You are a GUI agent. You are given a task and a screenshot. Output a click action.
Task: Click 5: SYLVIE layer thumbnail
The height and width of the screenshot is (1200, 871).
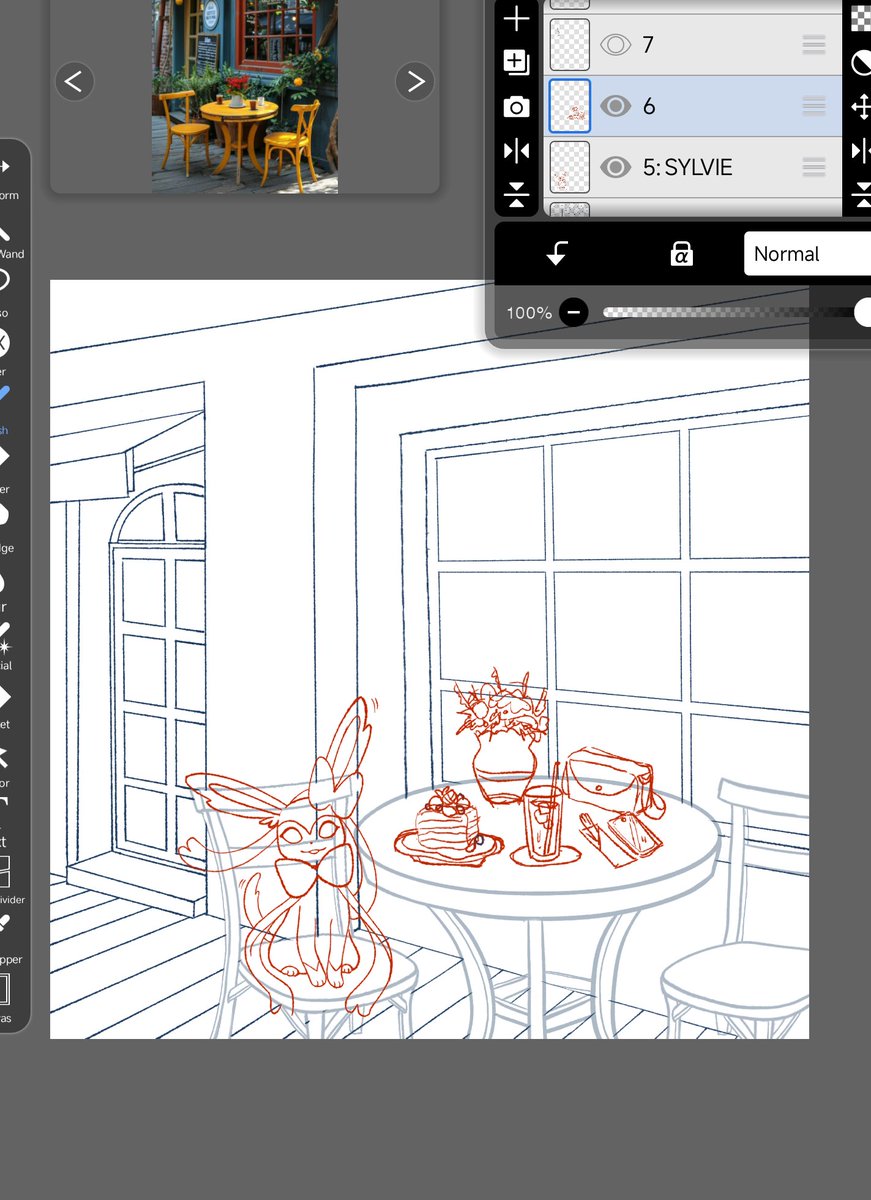[x=570, y=167]
